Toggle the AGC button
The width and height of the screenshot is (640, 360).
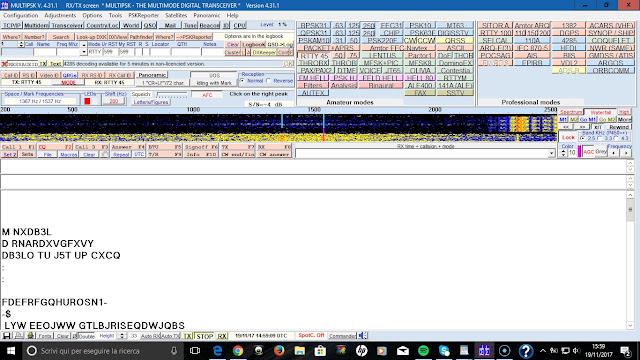click(588, 152)
